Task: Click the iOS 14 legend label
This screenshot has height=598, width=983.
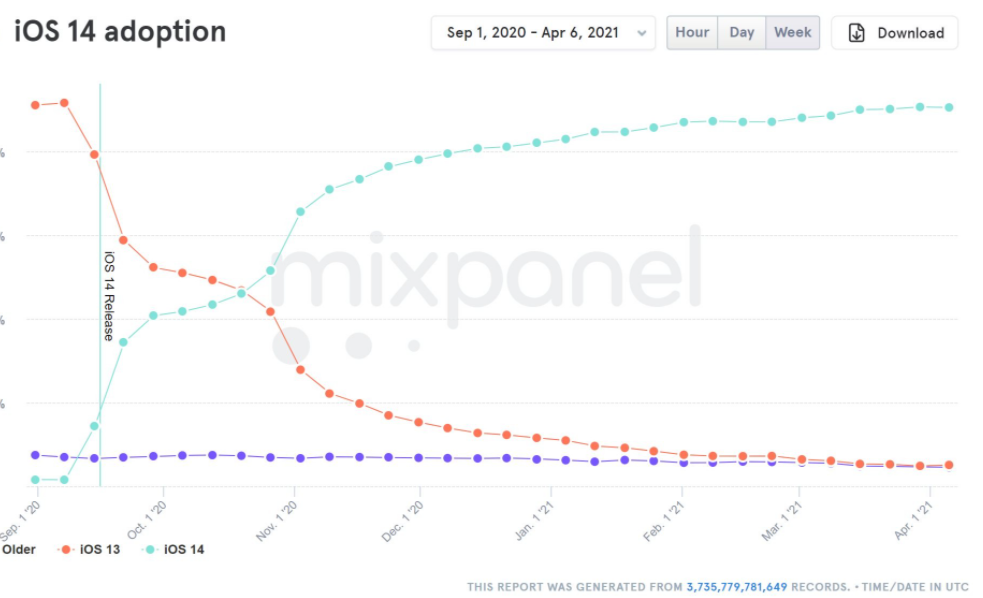Action: [184, 549]
